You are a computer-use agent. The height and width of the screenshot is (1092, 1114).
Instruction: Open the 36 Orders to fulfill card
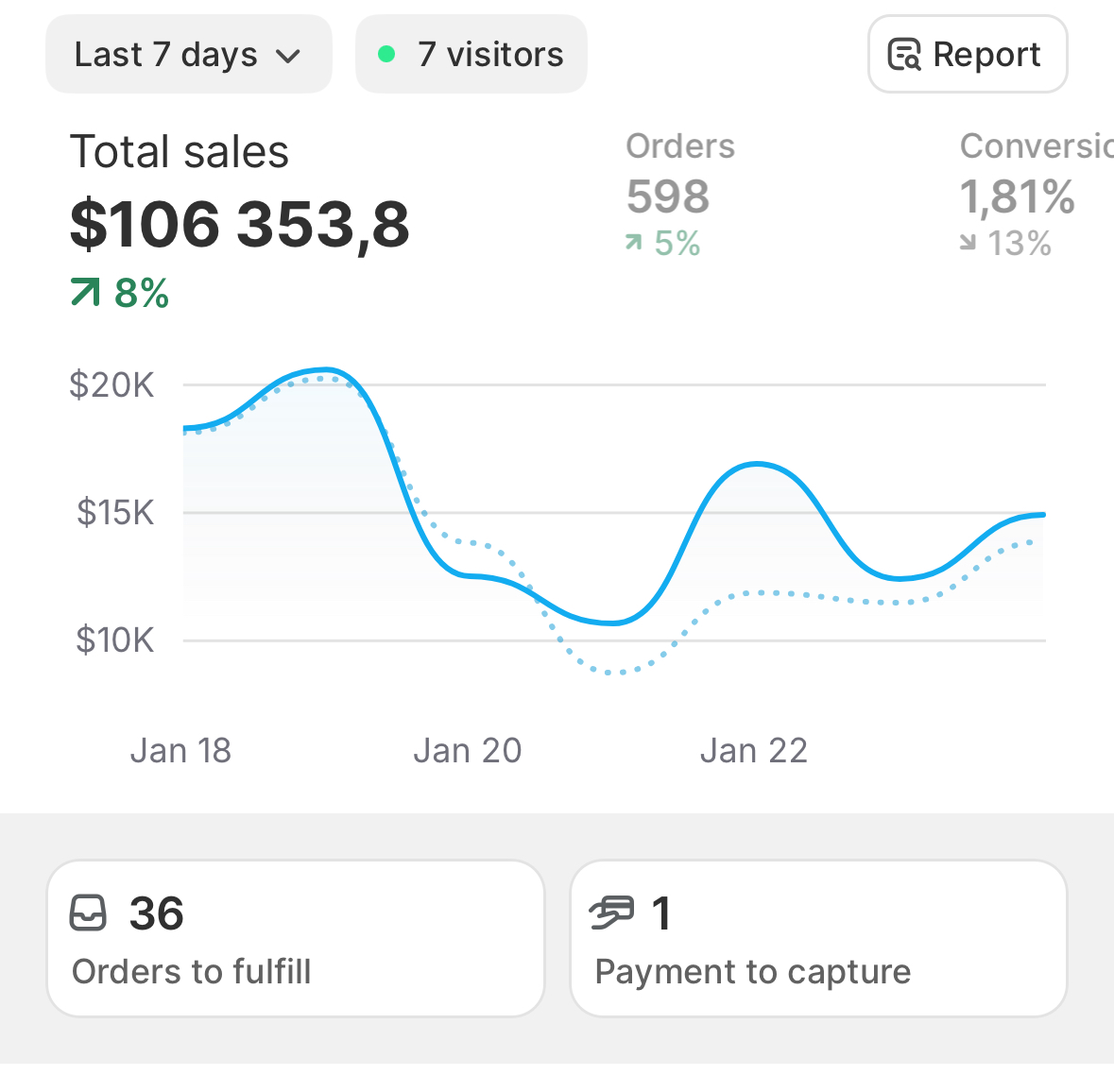(x=296, y=938)
